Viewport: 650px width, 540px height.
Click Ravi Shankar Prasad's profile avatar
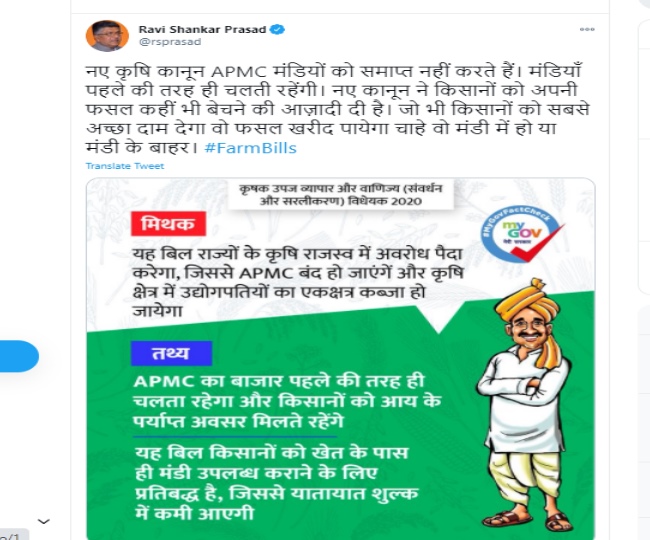tap(107, 36)
